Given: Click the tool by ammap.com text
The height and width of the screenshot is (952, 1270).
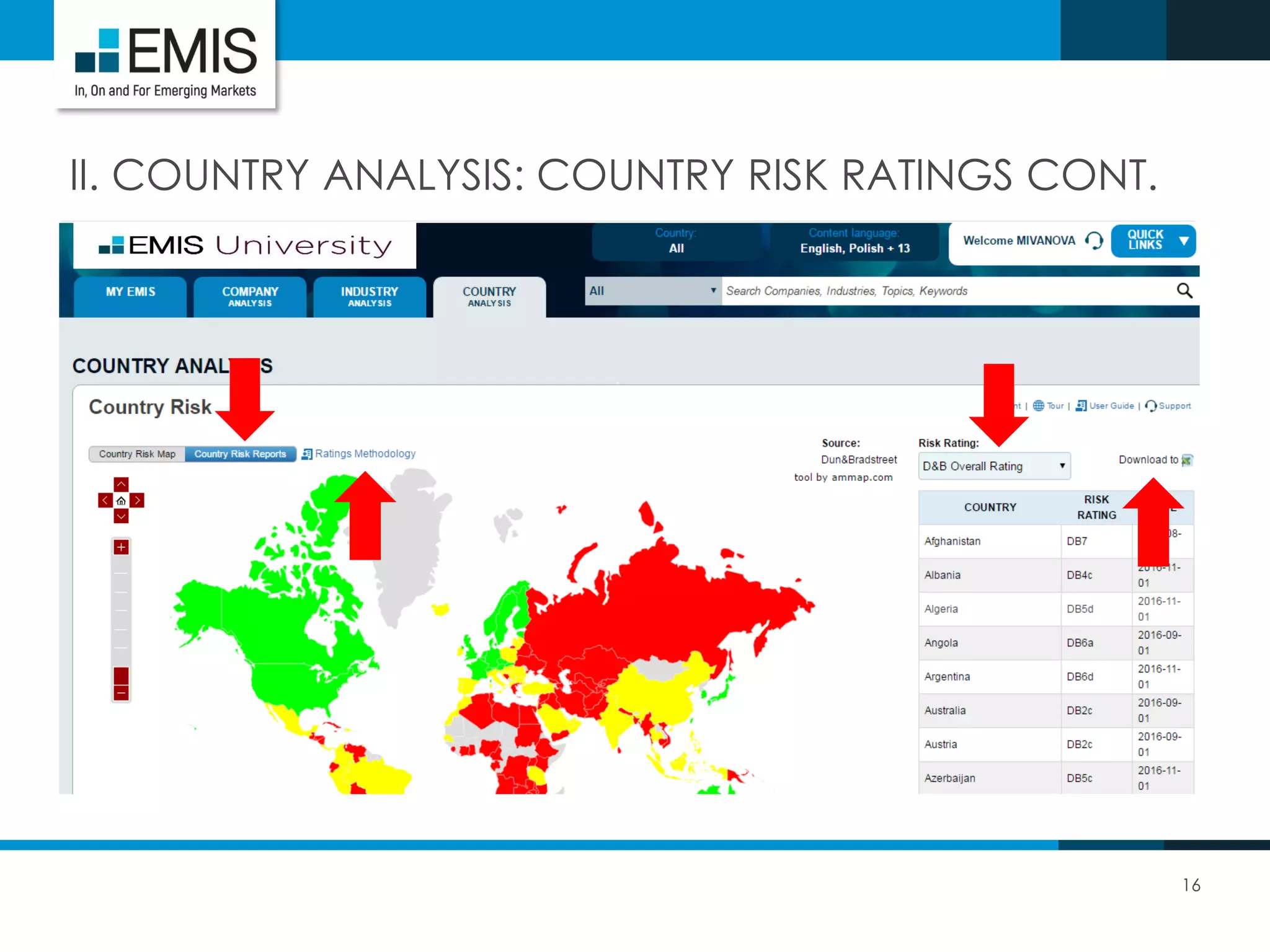Looking at the screenshot, I should [843, 477].
